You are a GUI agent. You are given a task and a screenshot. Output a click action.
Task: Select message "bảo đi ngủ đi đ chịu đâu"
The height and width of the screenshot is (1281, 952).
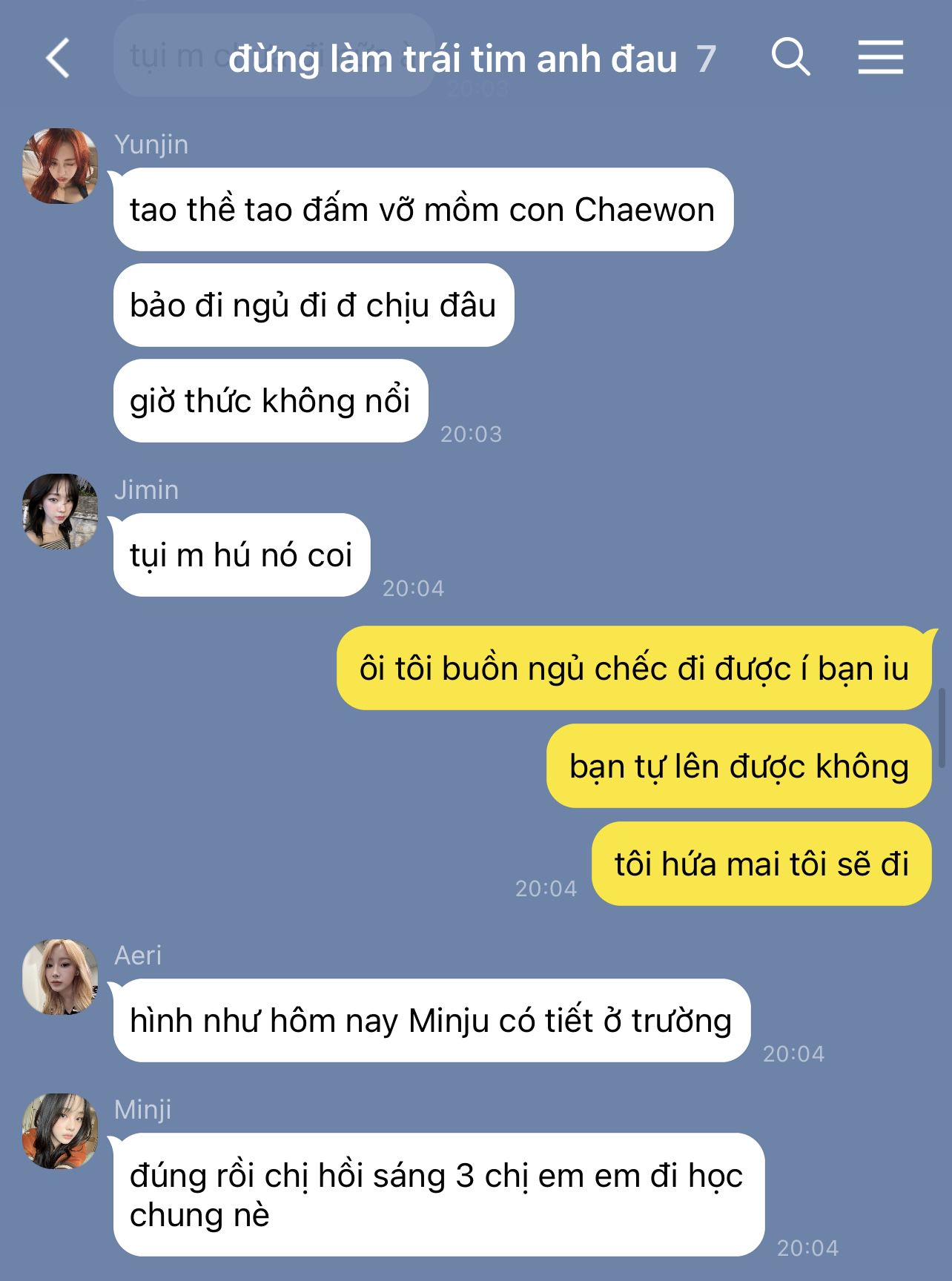(313, 305)
